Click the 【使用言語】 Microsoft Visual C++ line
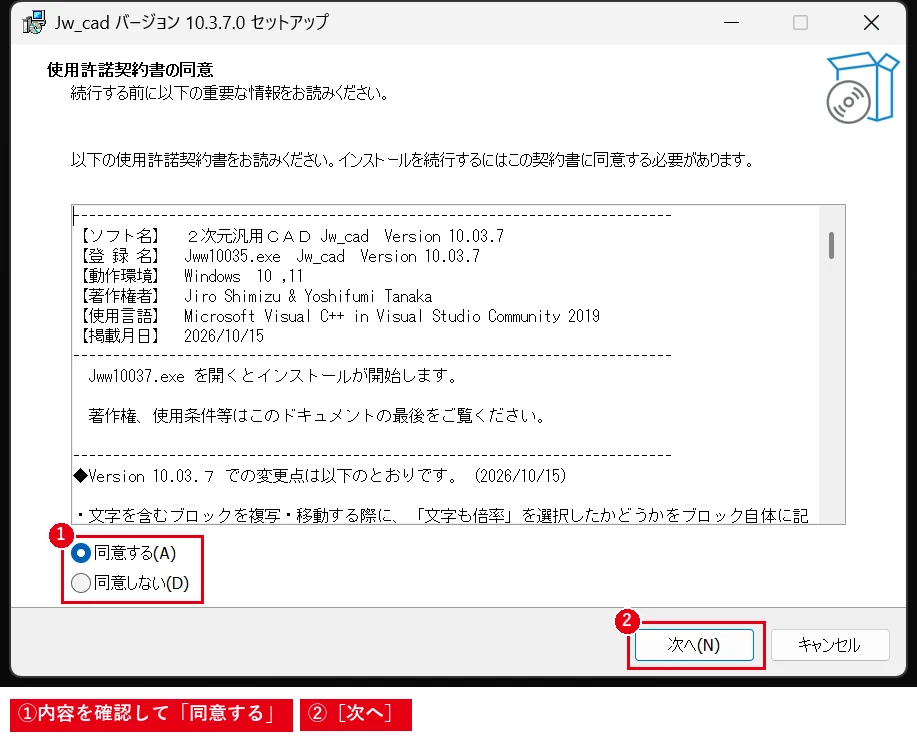Screen dimensions: 917x743 [x=339, y=316]
